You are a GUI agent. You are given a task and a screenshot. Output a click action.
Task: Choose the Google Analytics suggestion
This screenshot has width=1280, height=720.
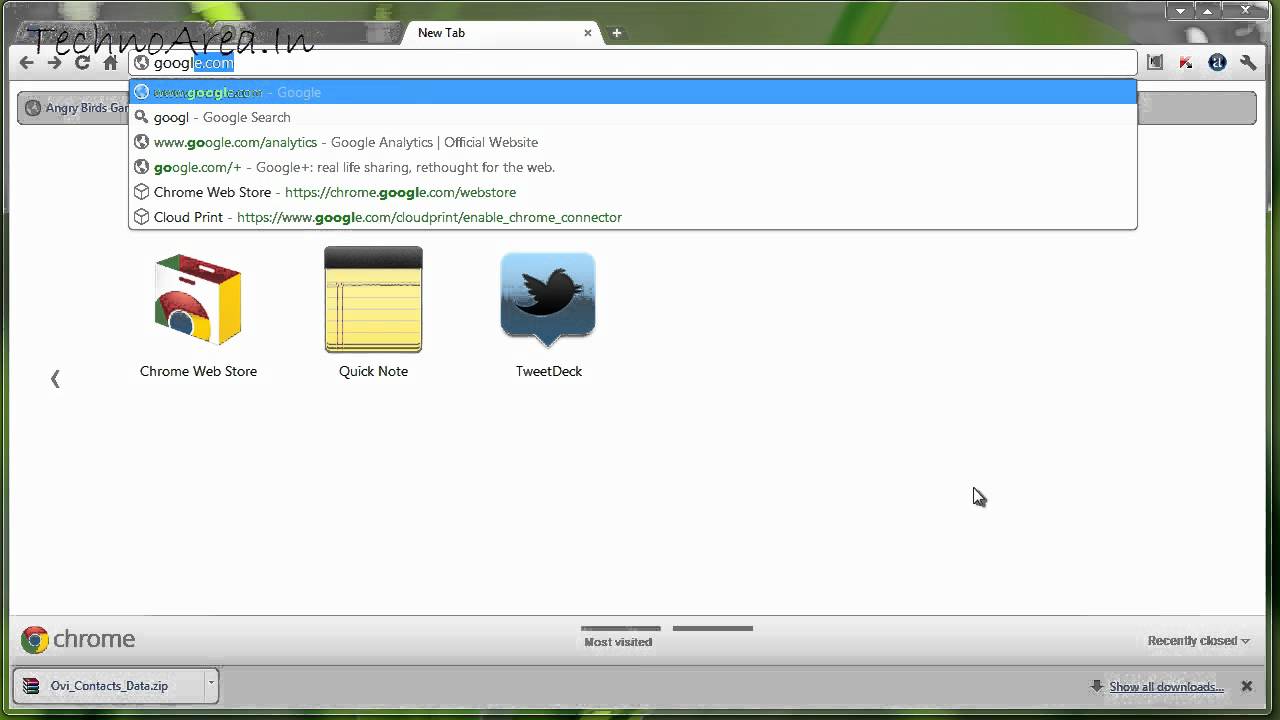tap(633, 142)
